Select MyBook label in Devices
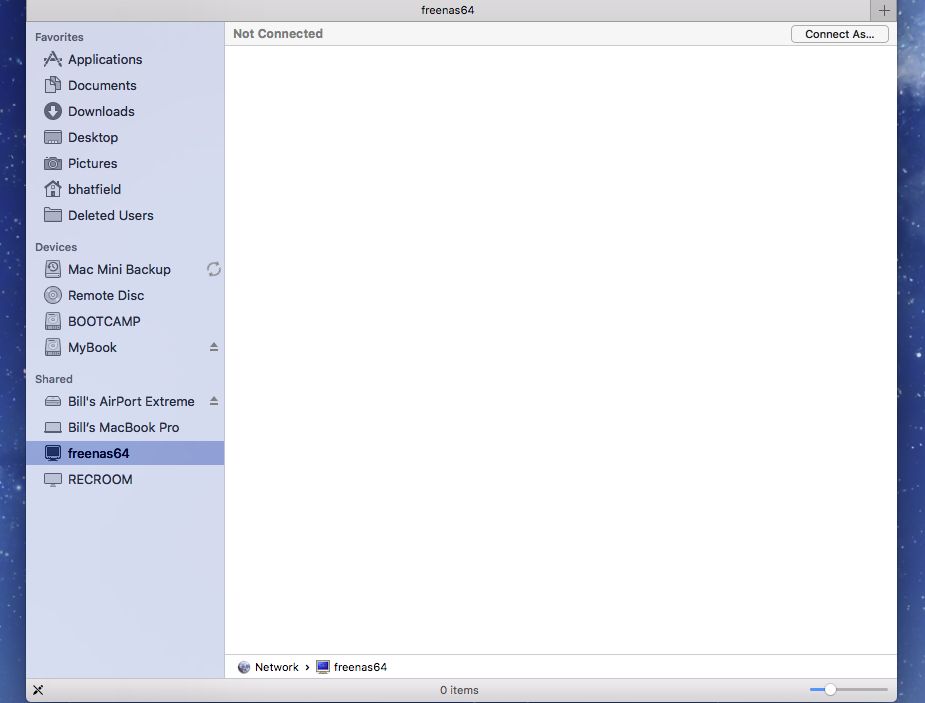The width and height of the screenshot is (925, 703). click(92, 347)
